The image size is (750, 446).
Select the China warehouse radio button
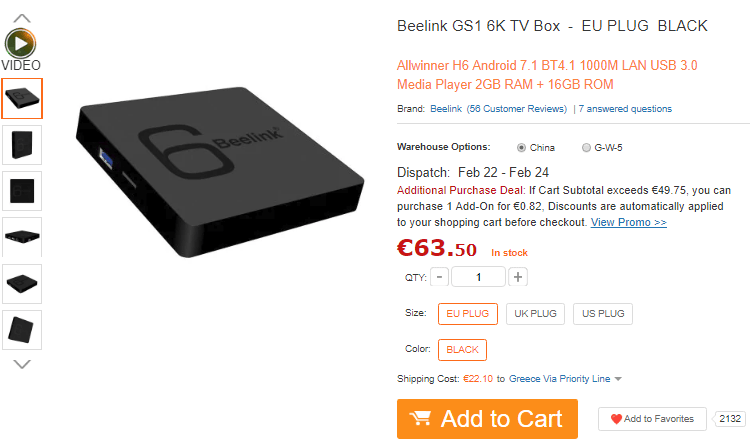tap(521, 148)
